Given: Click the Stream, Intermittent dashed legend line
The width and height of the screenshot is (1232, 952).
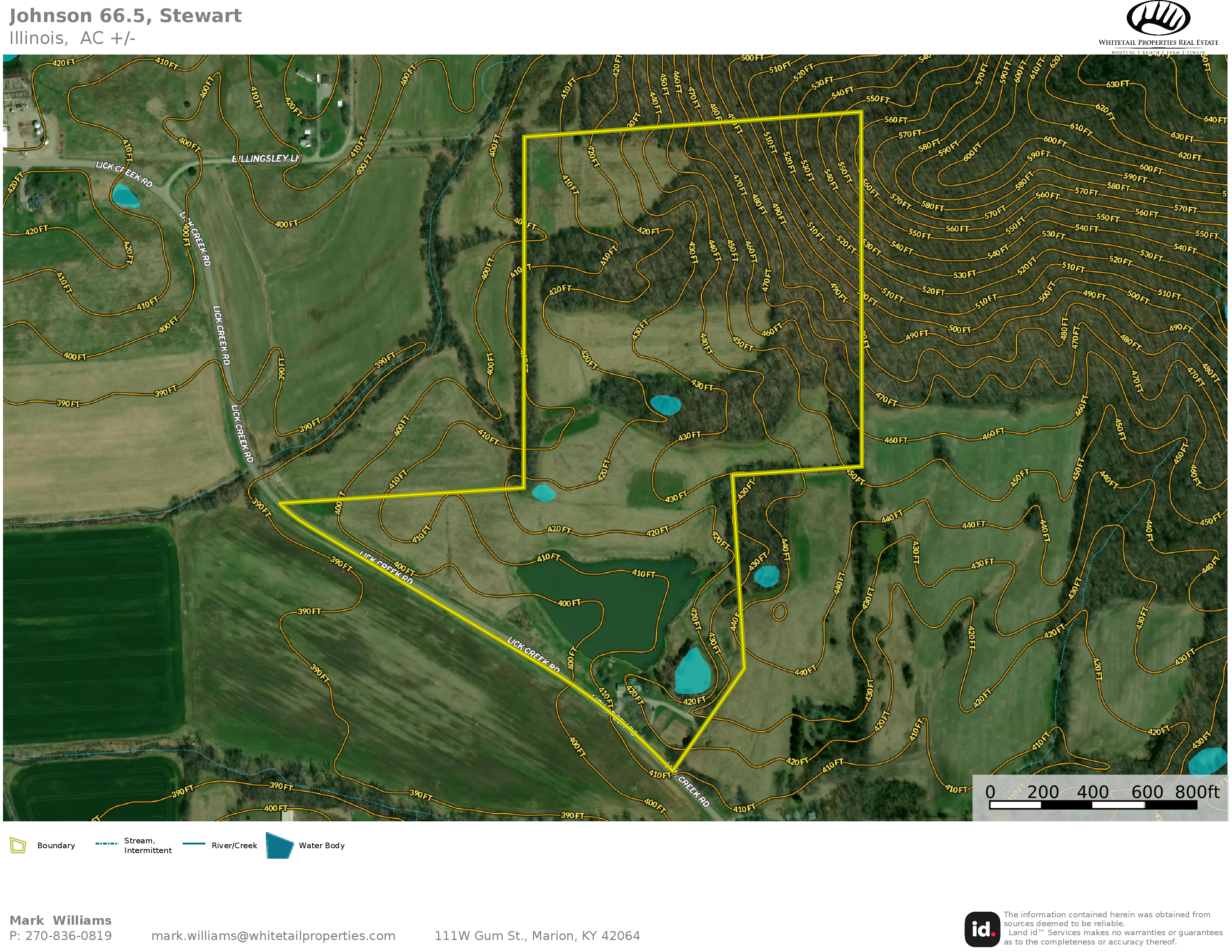Looking at the screenshot, I should point(106,844).
